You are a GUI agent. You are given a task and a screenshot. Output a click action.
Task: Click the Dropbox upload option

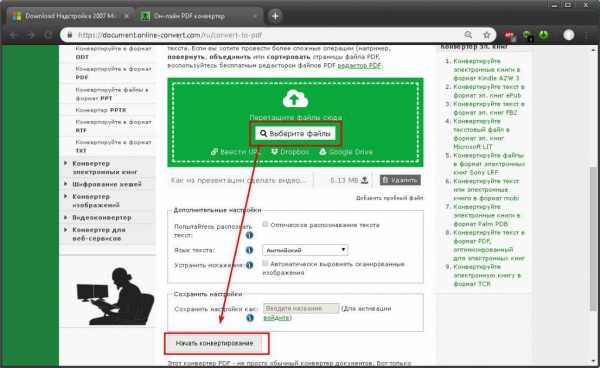pyautogui.click(x=290, y=152)
